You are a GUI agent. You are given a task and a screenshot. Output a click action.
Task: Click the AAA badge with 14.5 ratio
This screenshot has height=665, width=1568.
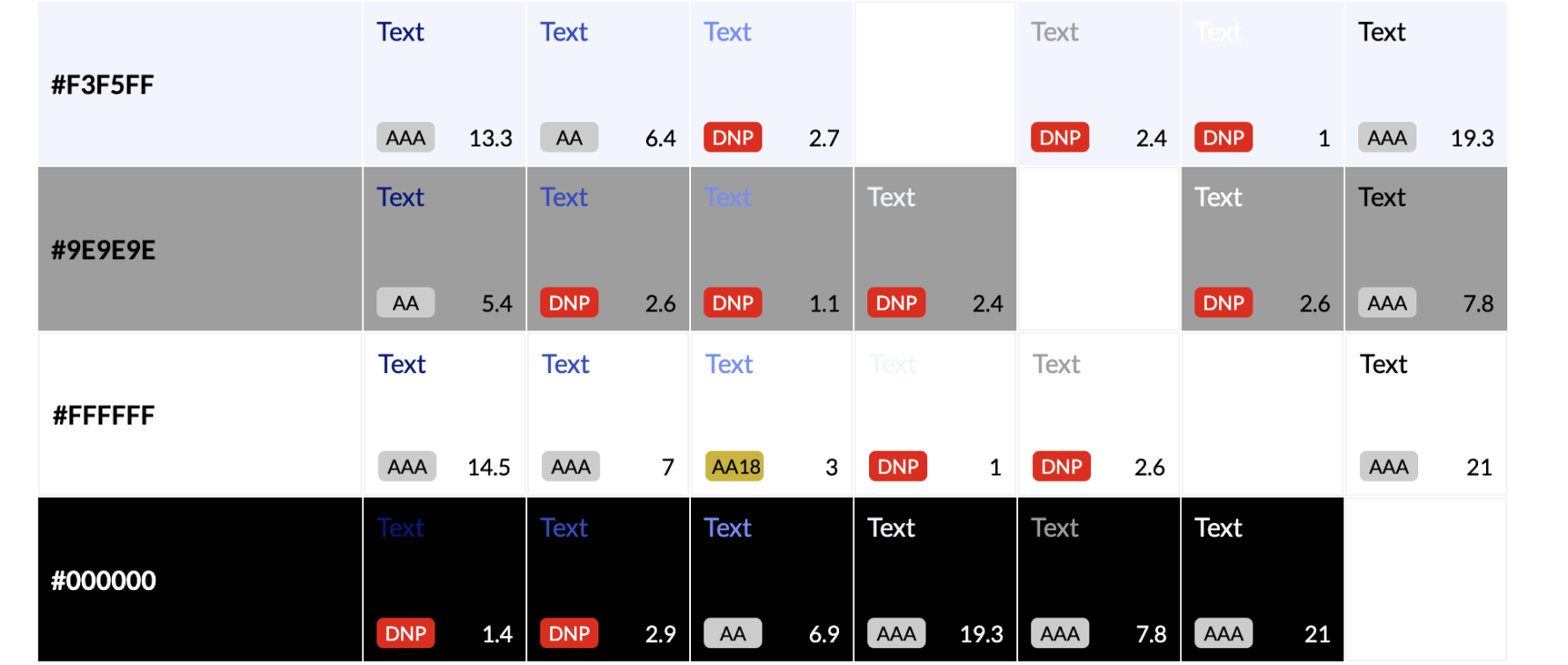[407, 467]
